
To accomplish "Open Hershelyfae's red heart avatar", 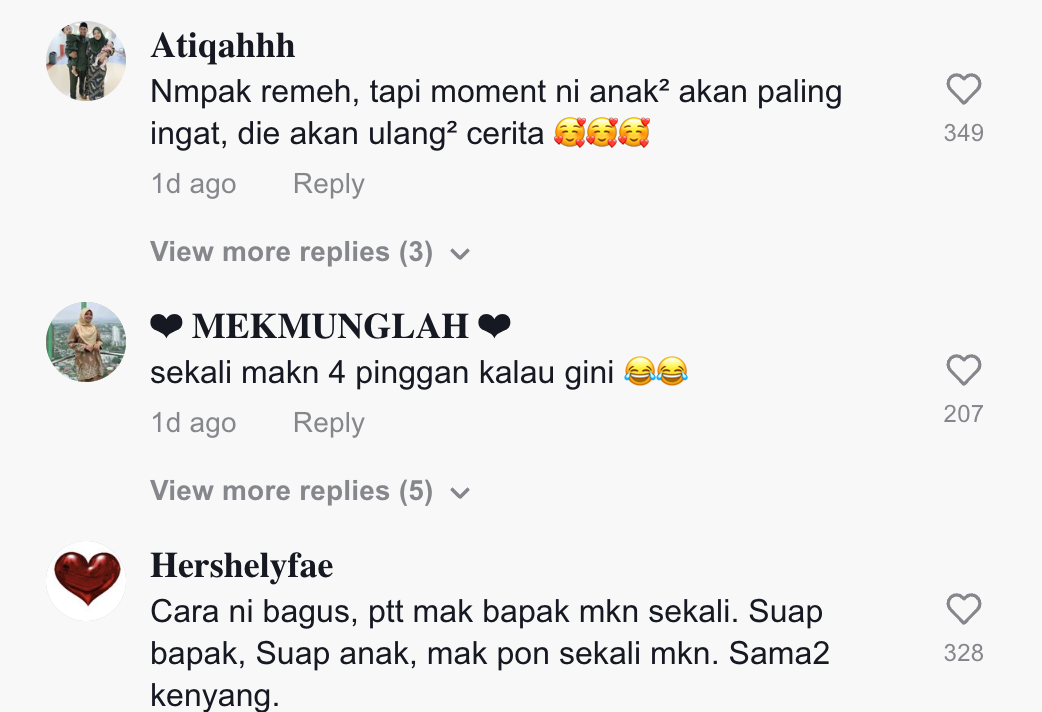I will (86, 581).
